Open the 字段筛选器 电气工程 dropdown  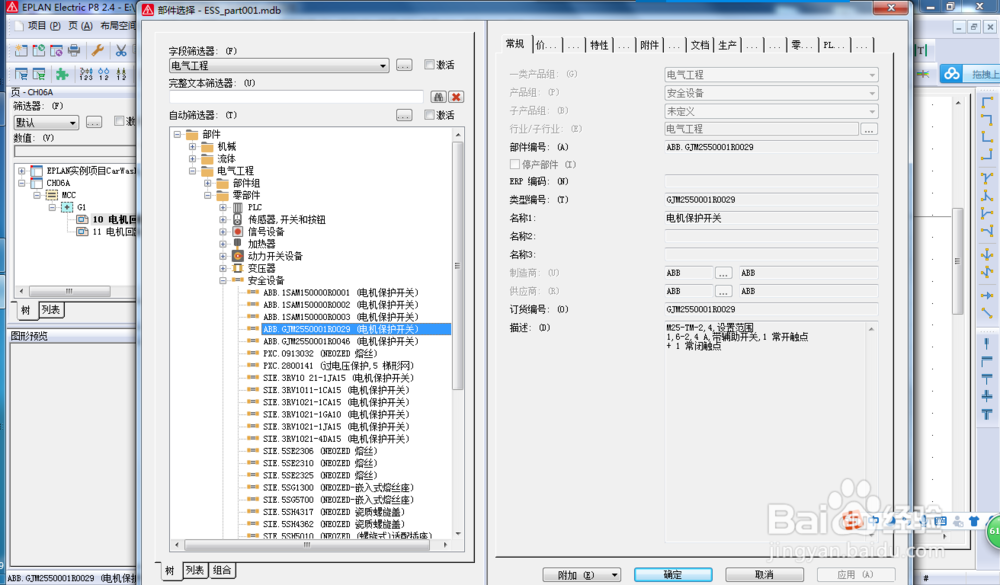tap(383, 65)
